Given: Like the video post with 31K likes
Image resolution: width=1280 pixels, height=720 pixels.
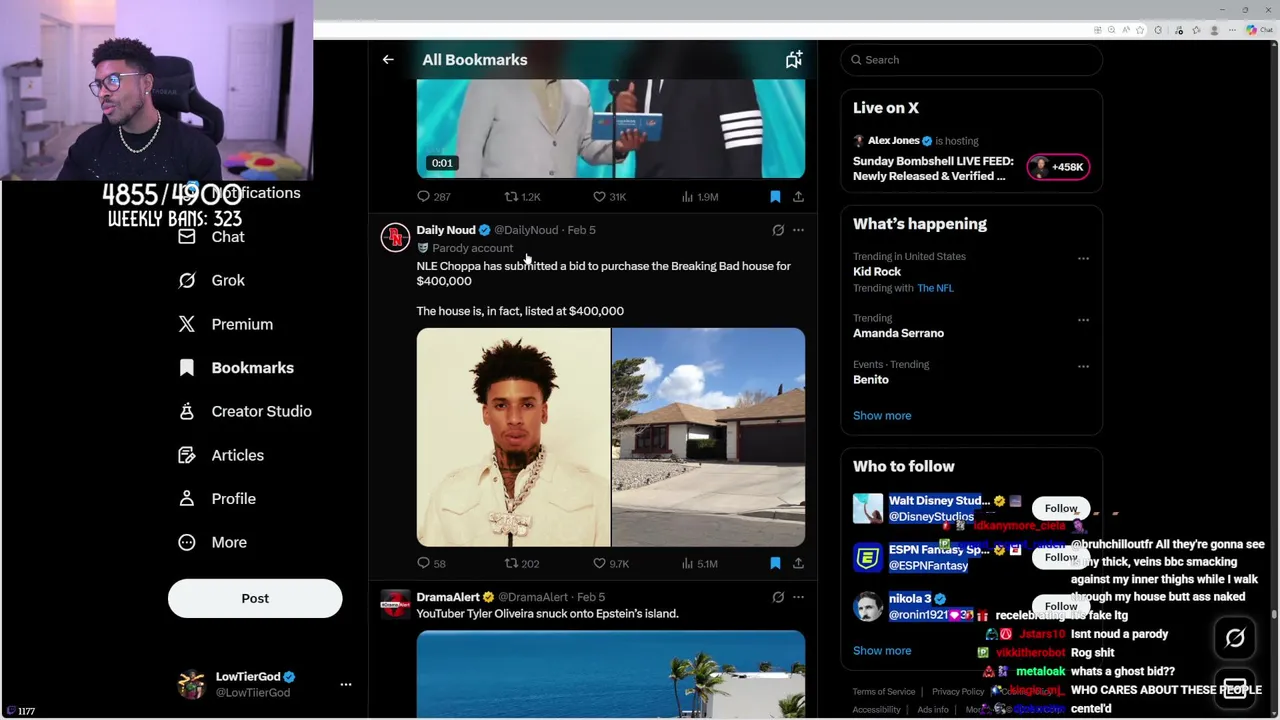Looking at the screenshot, I should [x=609, y=197].
